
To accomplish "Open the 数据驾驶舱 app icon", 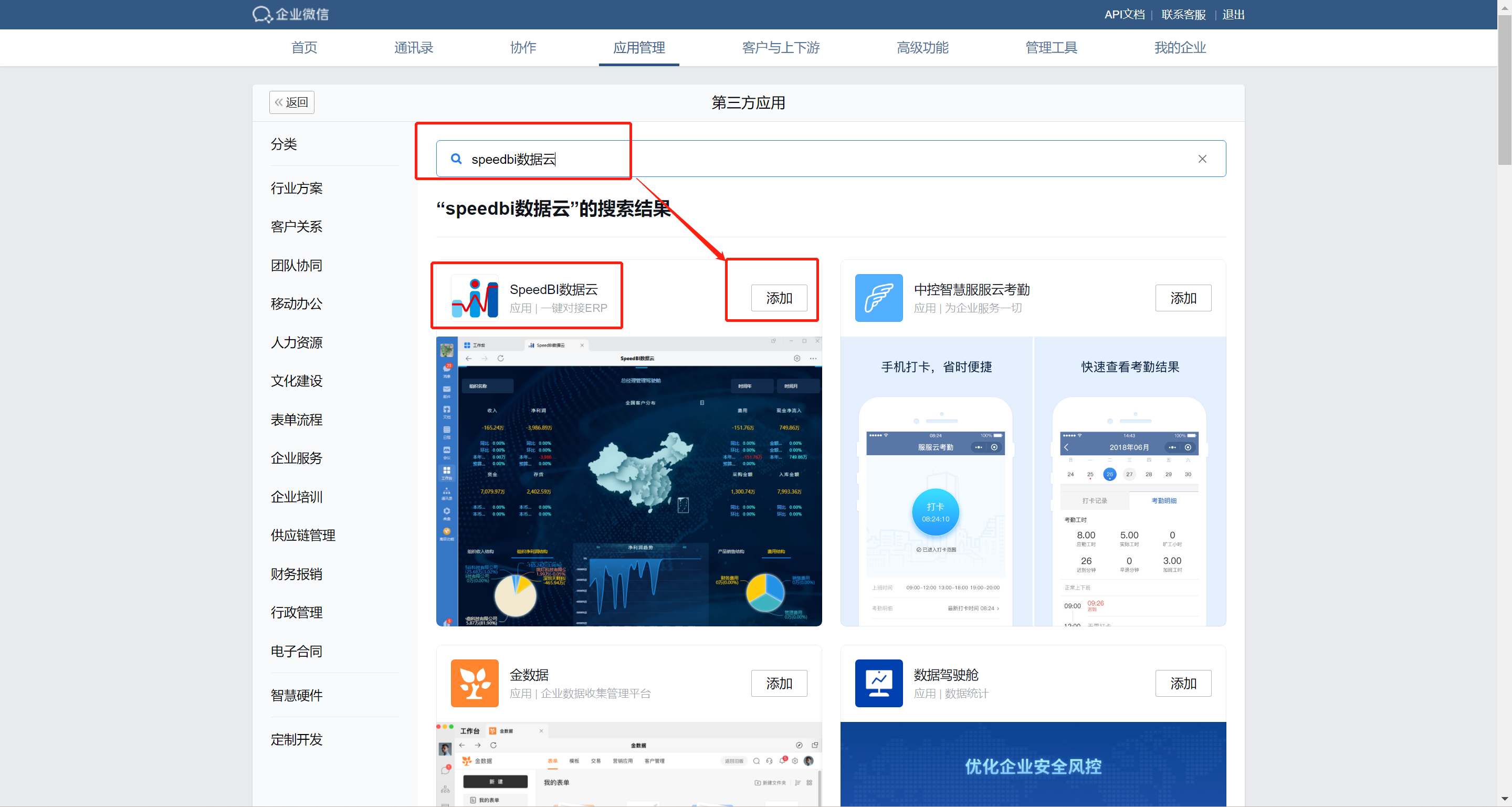I will point(879,683).
